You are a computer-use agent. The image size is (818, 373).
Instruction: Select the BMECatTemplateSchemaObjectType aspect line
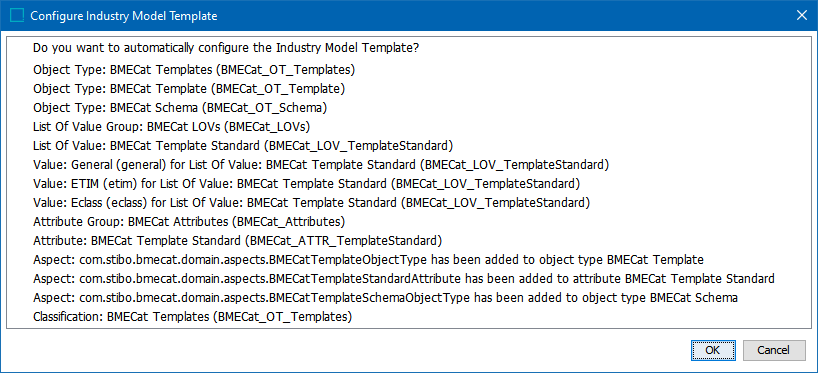[x=385, y=298]
